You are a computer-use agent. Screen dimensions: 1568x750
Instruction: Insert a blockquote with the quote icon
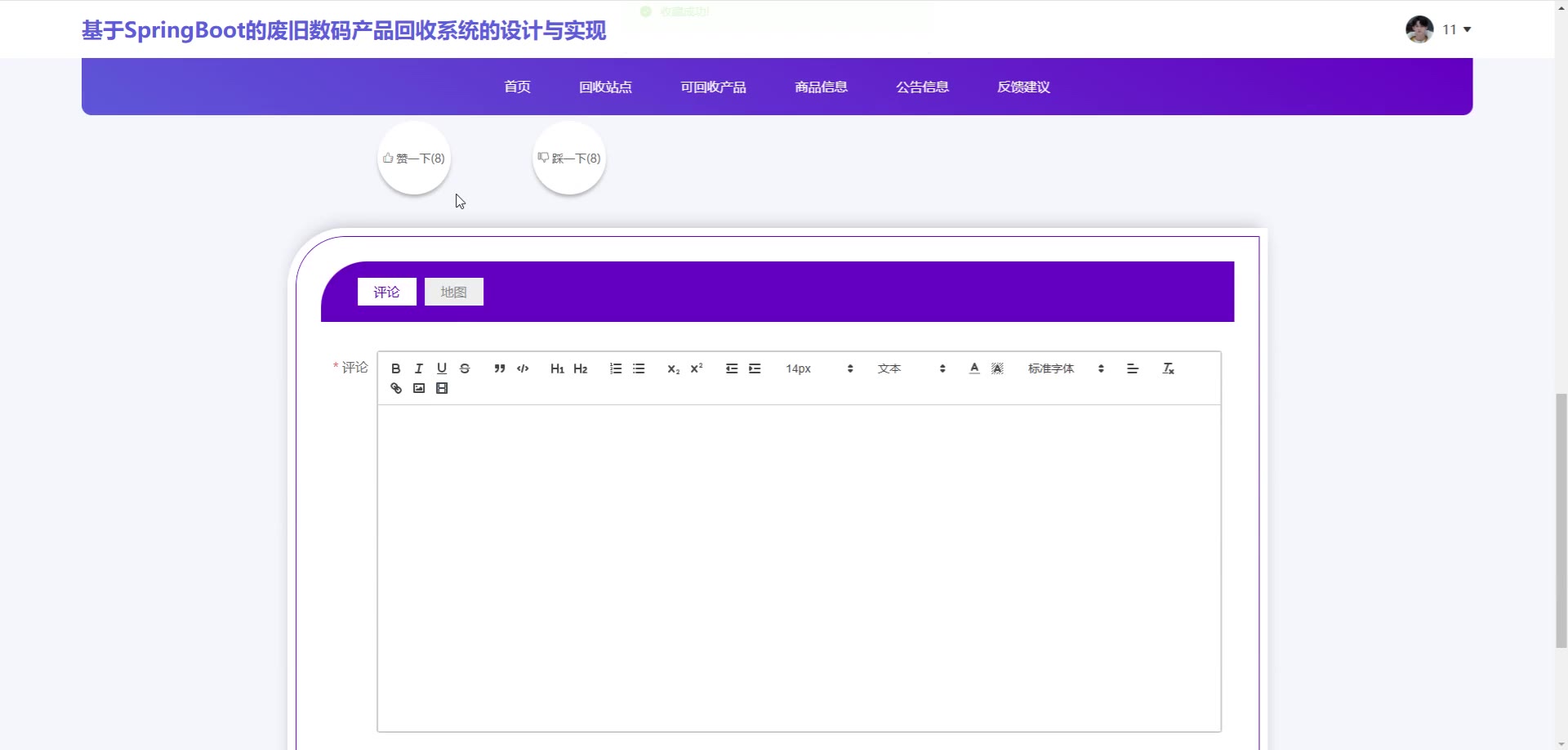(x=500, y=368)
